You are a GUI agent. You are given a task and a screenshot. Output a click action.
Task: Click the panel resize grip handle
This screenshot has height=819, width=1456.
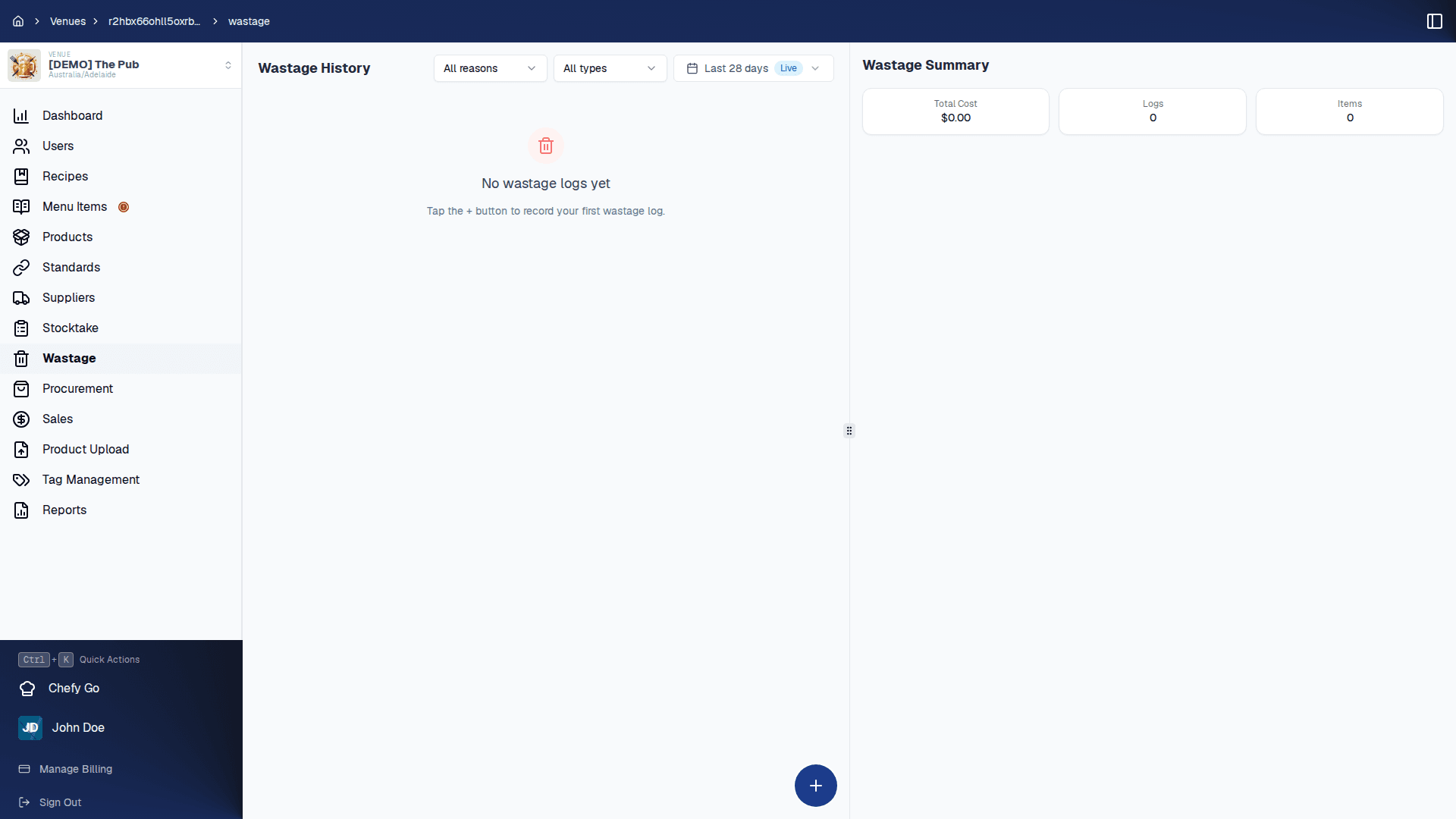pos(849,431)
